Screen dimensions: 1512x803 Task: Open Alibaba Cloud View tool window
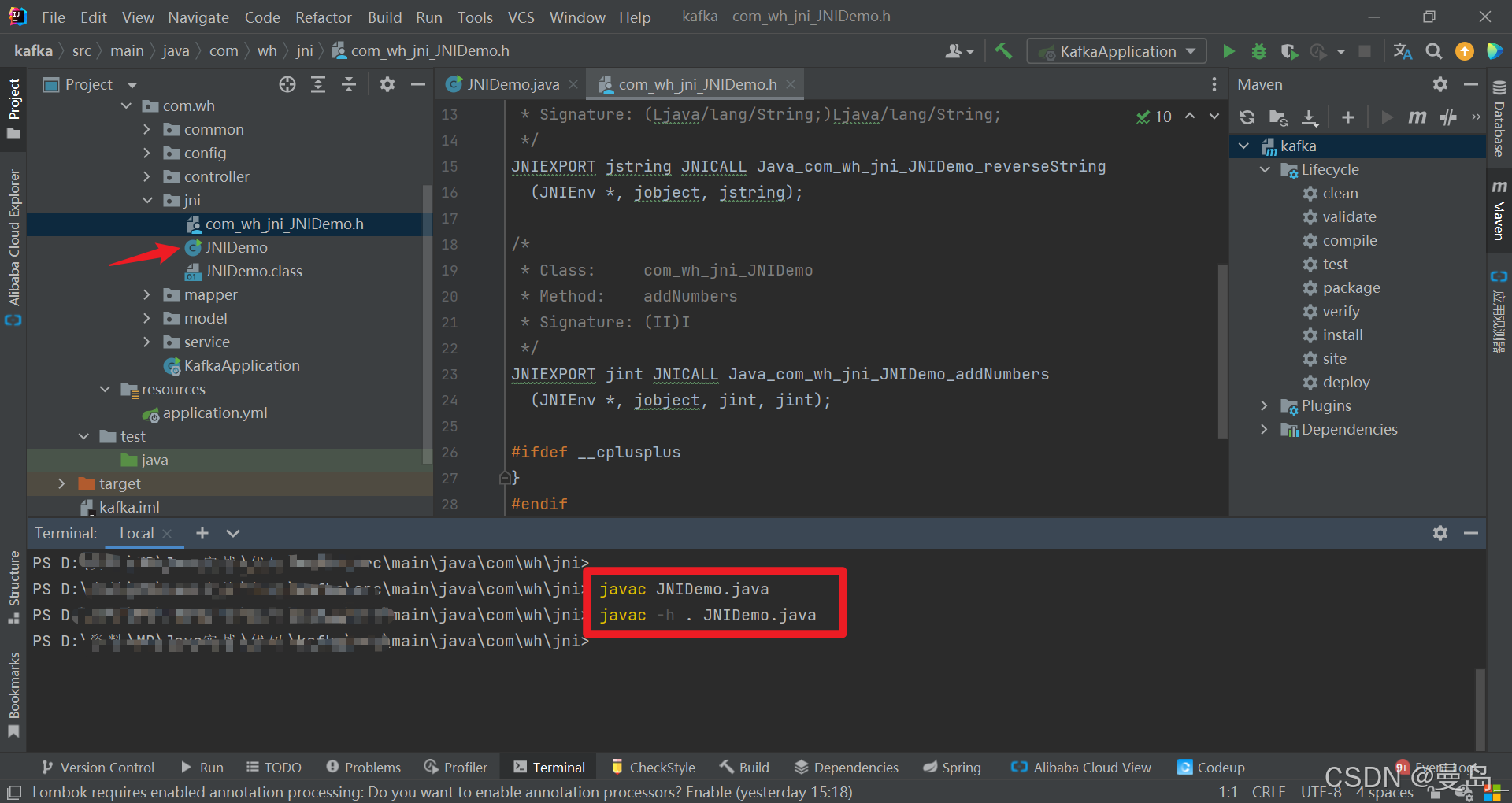(1081, 768)
